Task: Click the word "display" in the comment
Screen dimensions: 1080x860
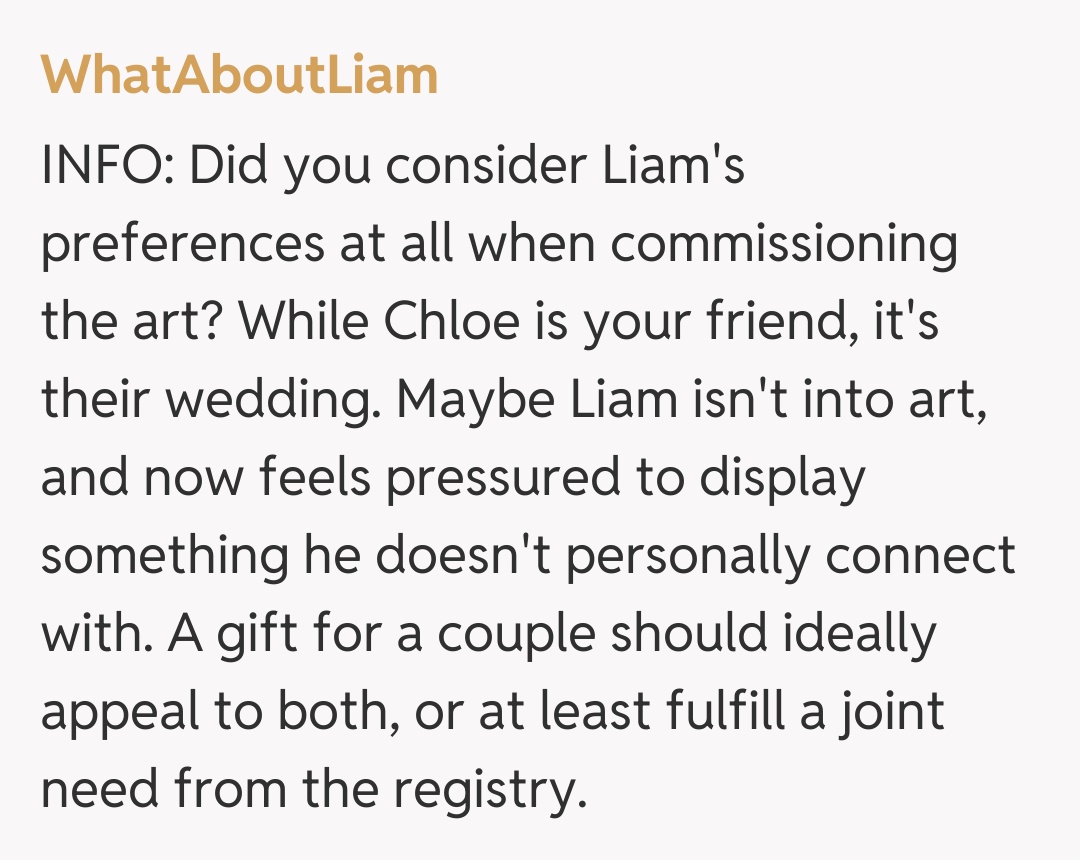Action: 781,478
